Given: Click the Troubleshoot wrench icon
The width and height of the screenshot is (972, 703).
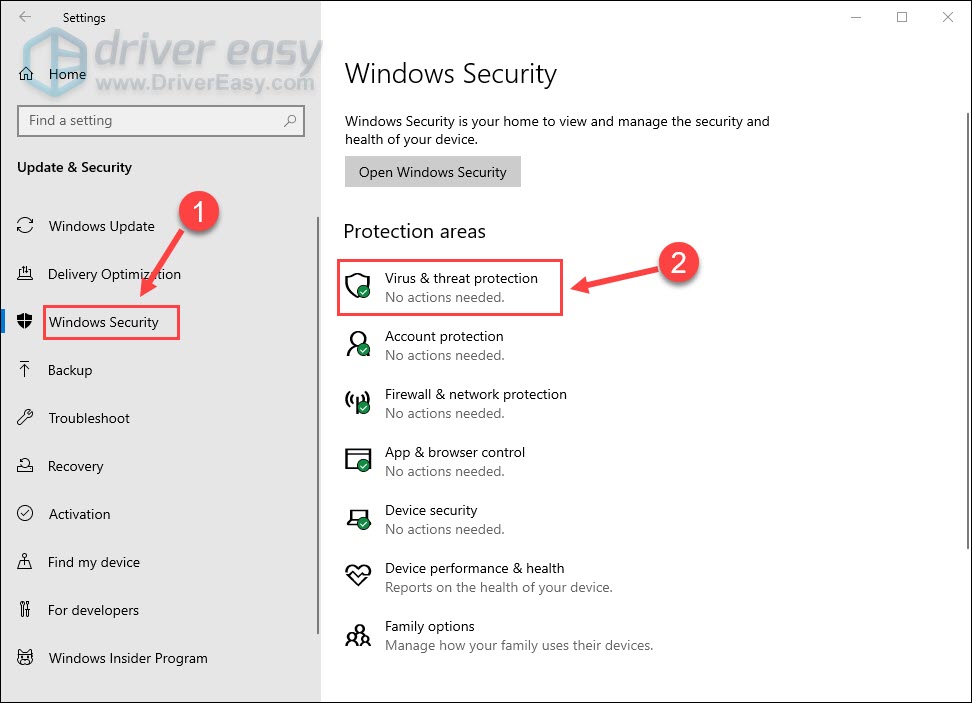Looking at the screenshot, I should [25, 417].
